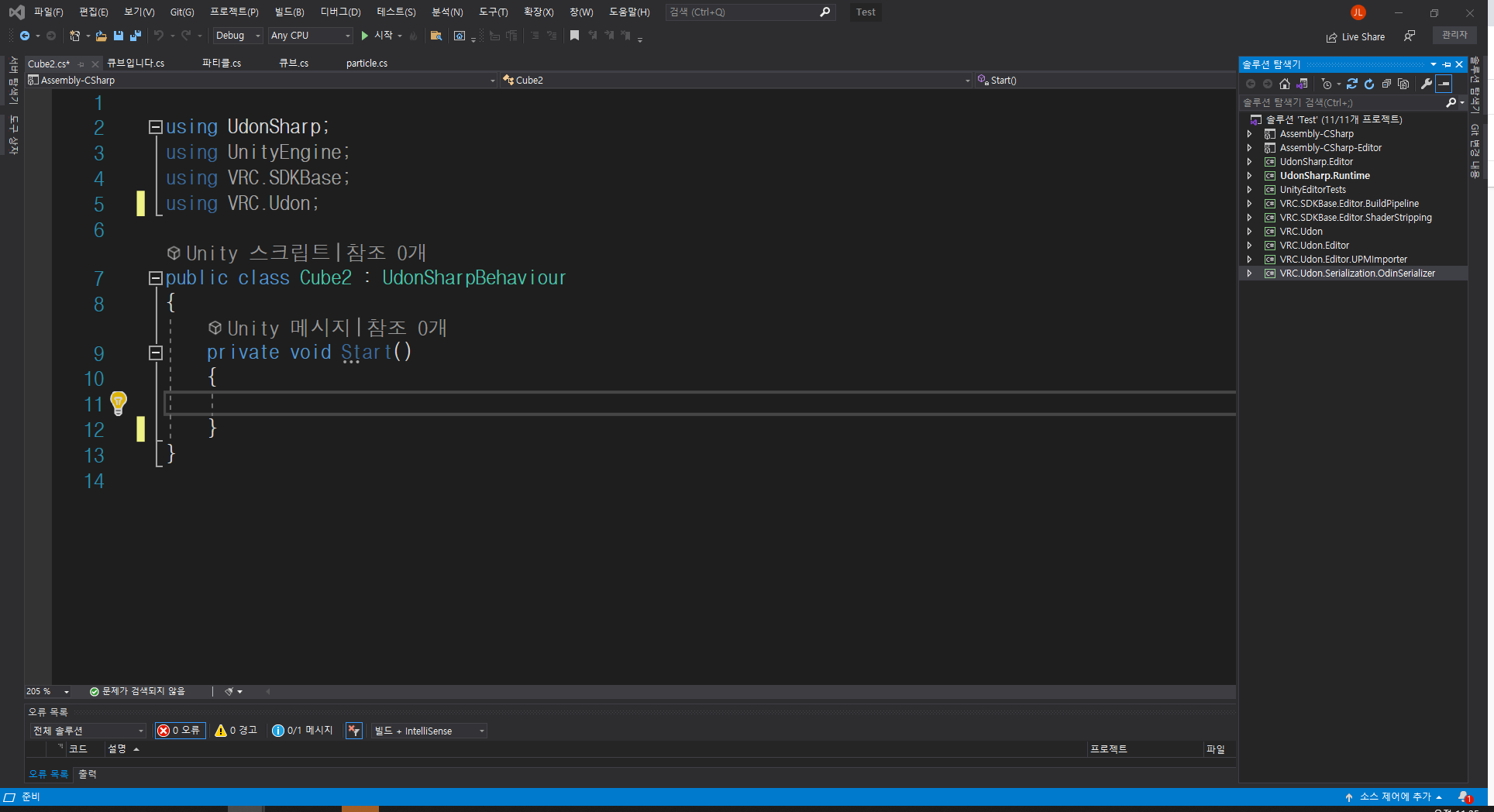Open the 빌드 + IntelliSense dropdown
This screenshot has width=1494, height=812.
pyautogui.click(x=429, y=731)
